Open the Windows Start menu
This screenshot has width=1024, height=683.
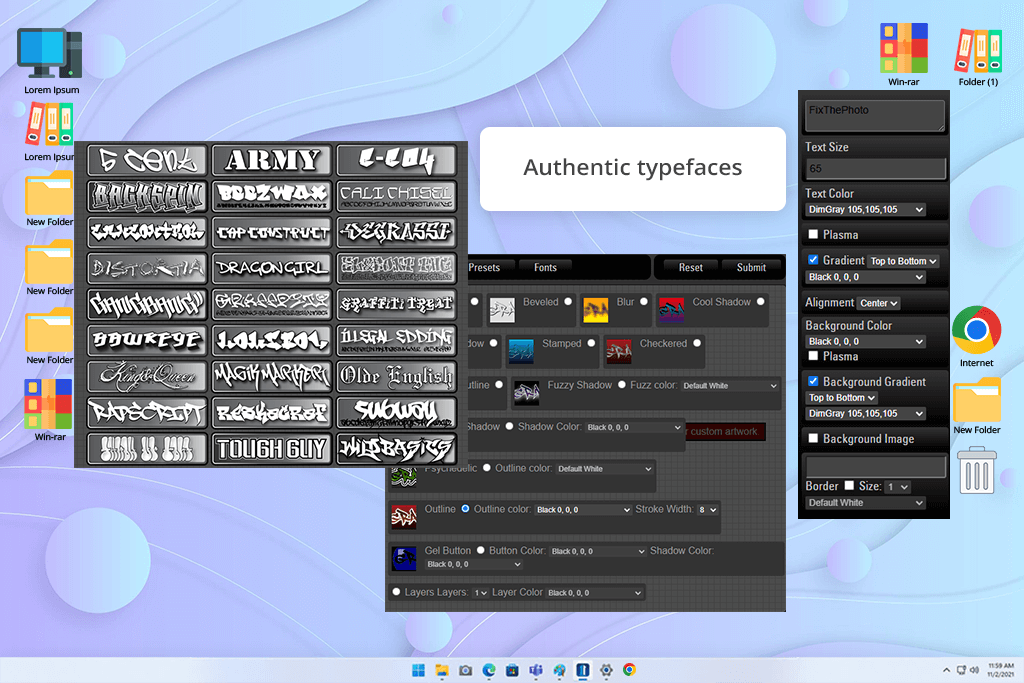419,670
